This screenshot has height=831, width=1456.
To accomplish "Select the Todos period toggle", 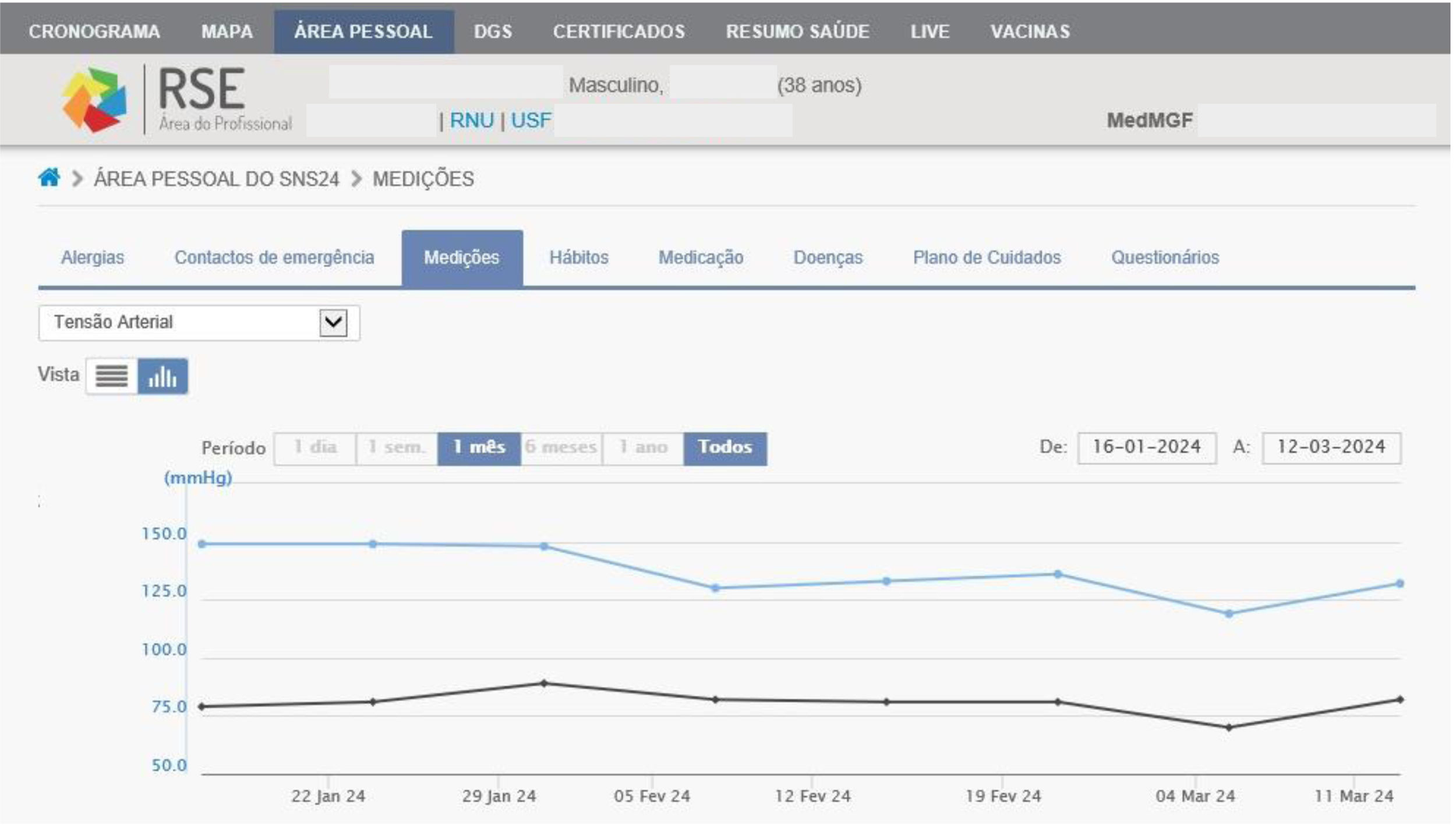I will (725, 448).
